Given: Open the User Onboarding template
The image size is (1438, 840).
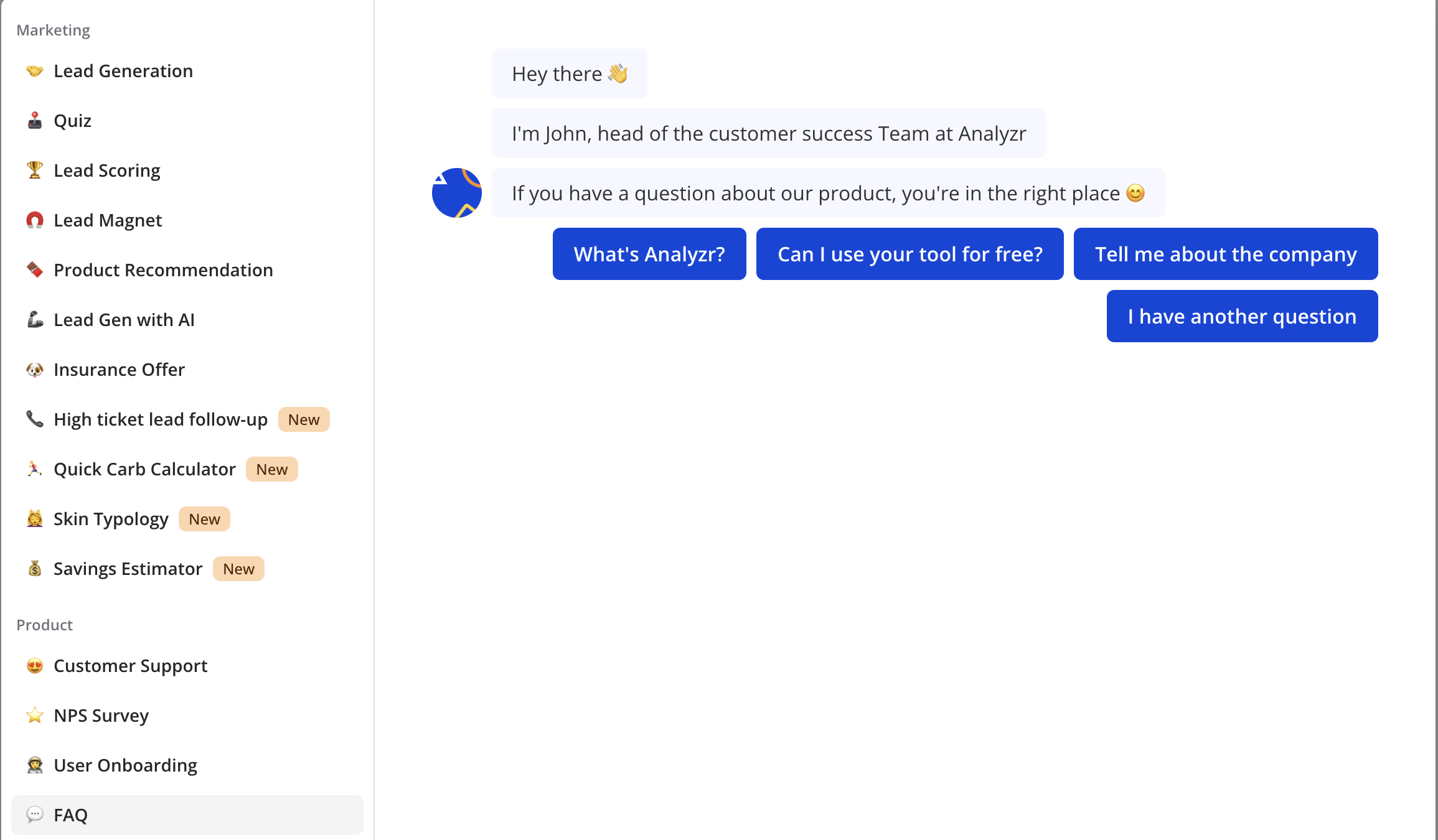Looking at the screenshot, I should point(125,765).
